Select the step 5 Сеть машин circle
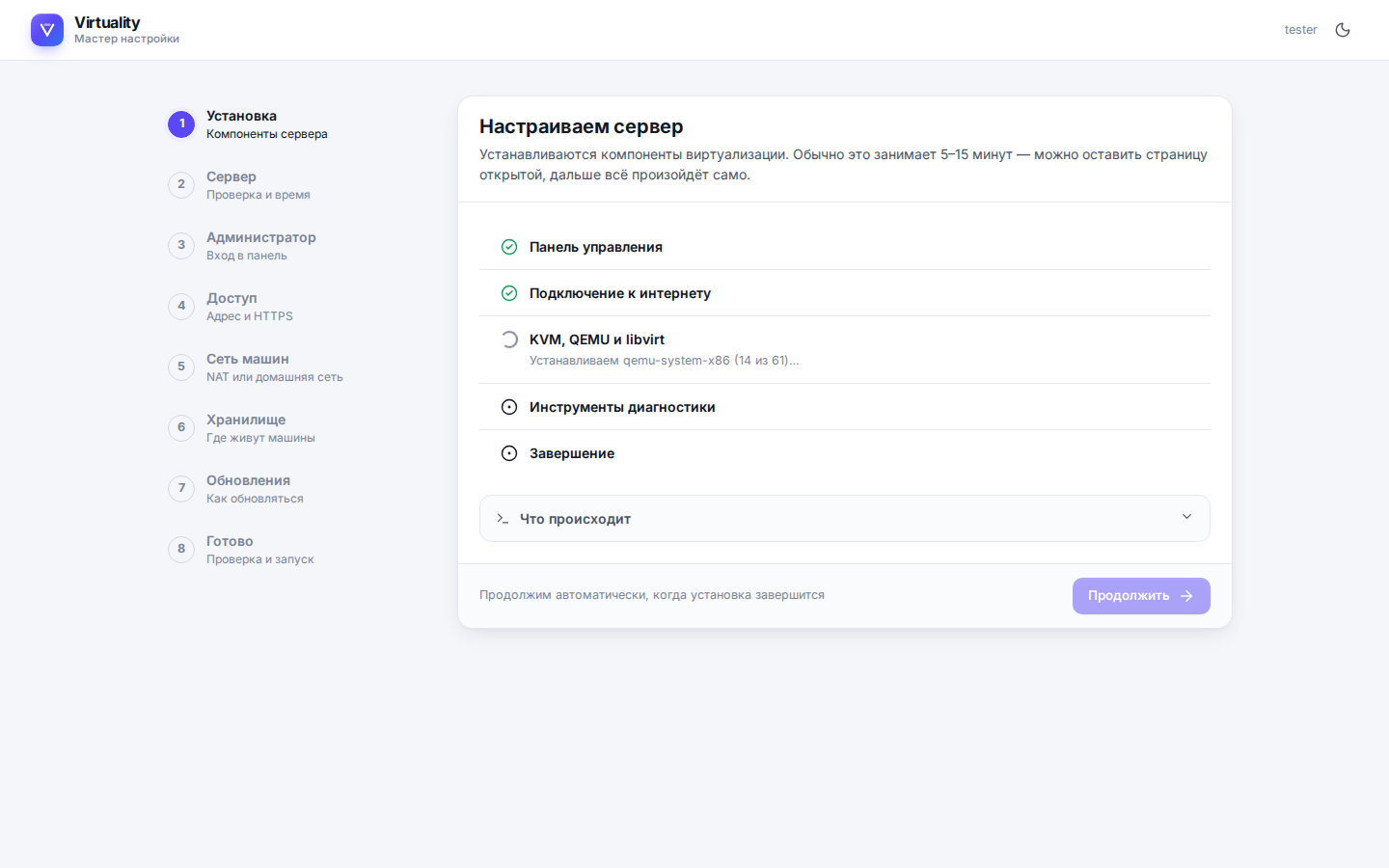 [181, 366]
